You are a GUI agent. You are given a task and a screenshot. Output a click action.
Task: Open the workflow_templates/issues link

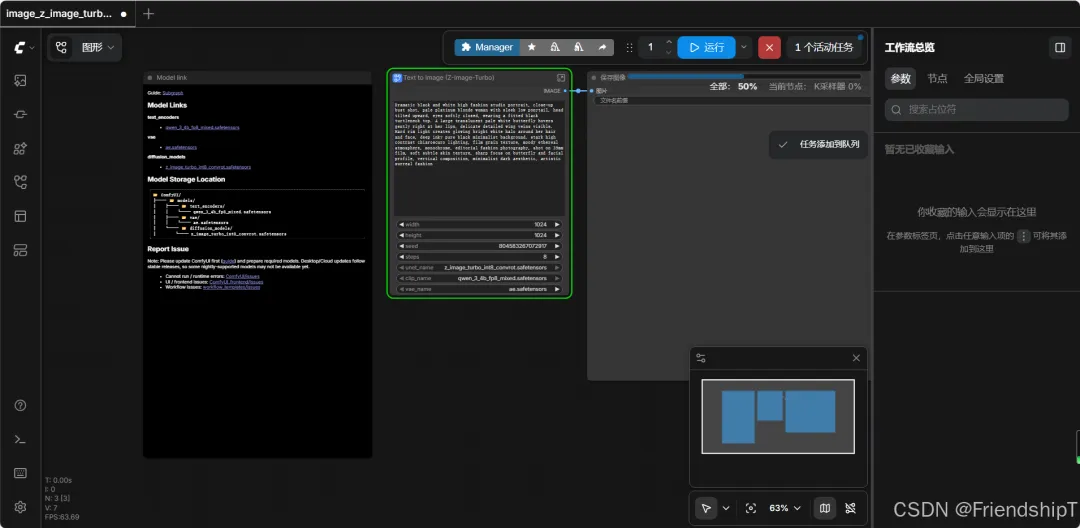pyautogui.click(x=231, y=287)
